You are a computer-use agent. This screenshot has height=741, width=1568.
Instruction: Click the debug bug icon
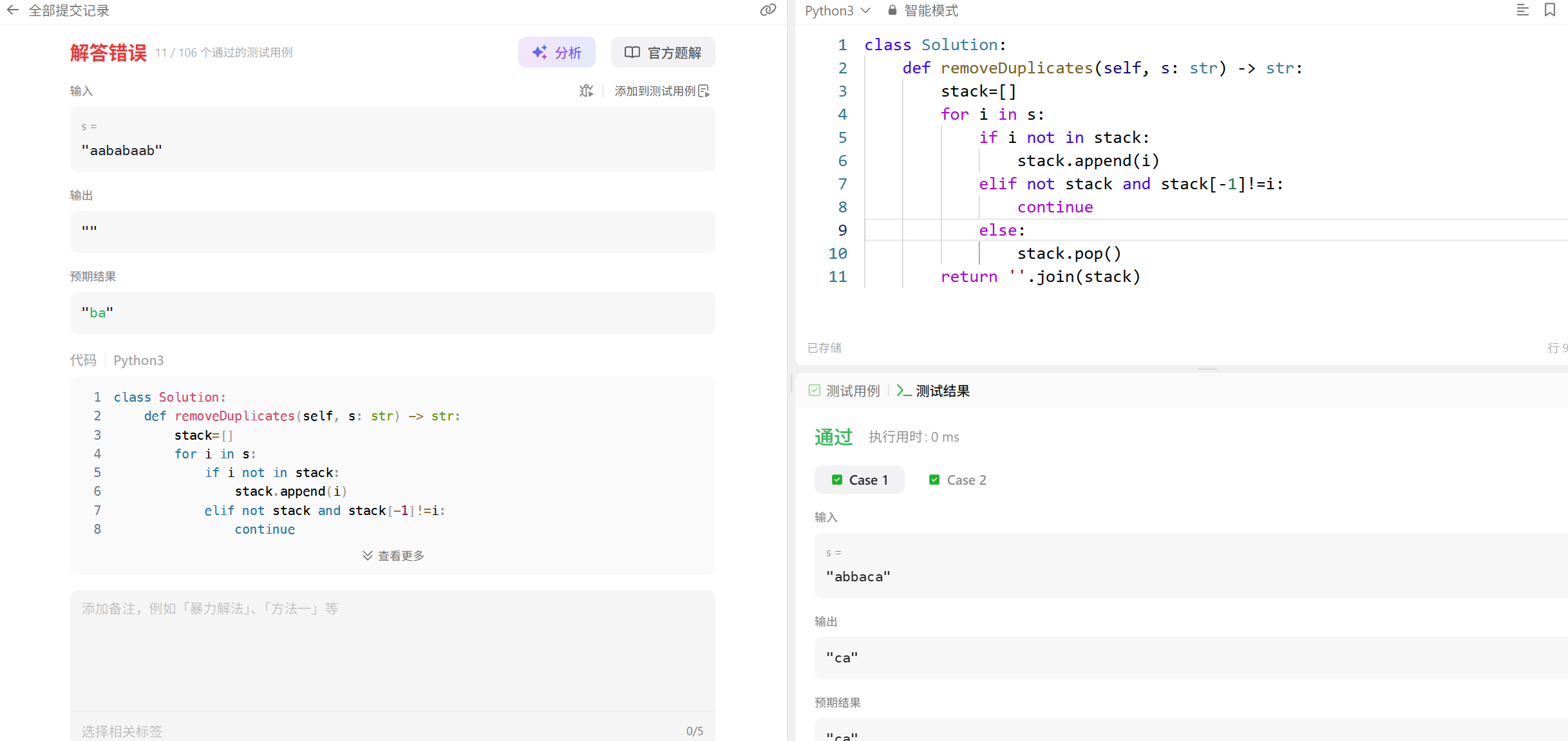coord(586,91)
